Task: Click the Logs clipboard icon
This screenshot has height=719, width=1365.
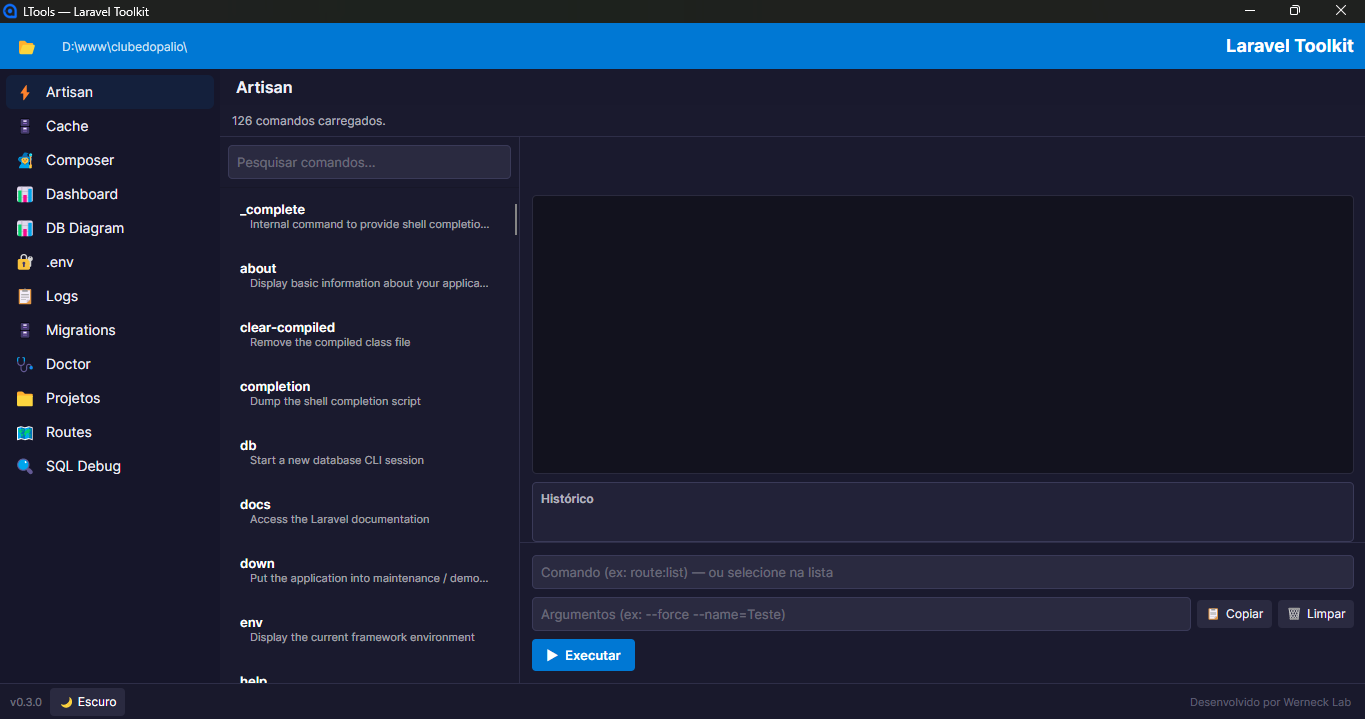Action: [25, 296]
